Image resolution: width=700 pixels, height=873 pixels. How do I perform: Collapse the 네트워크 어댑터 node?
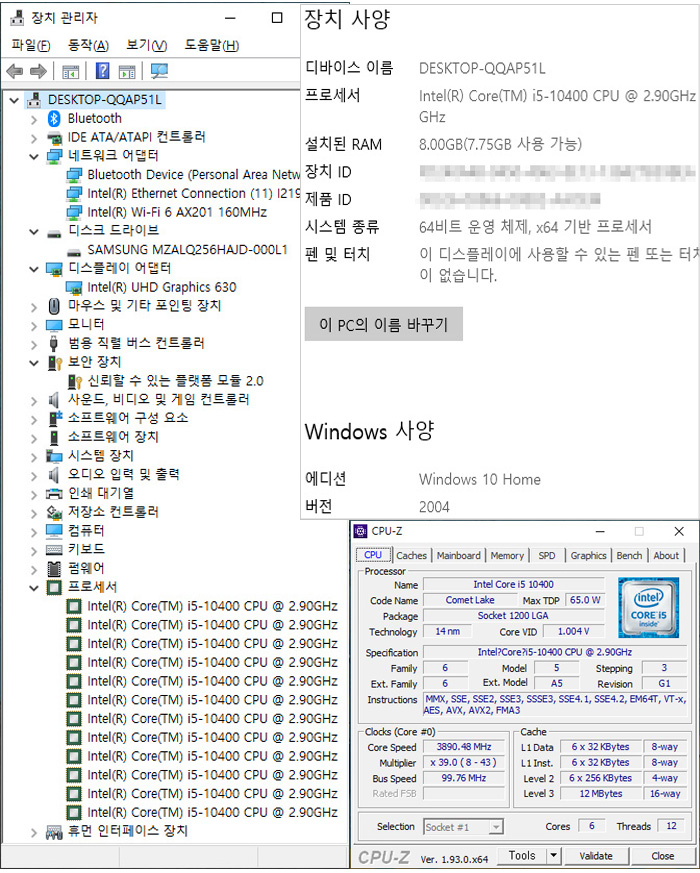(x=33, y=156)
